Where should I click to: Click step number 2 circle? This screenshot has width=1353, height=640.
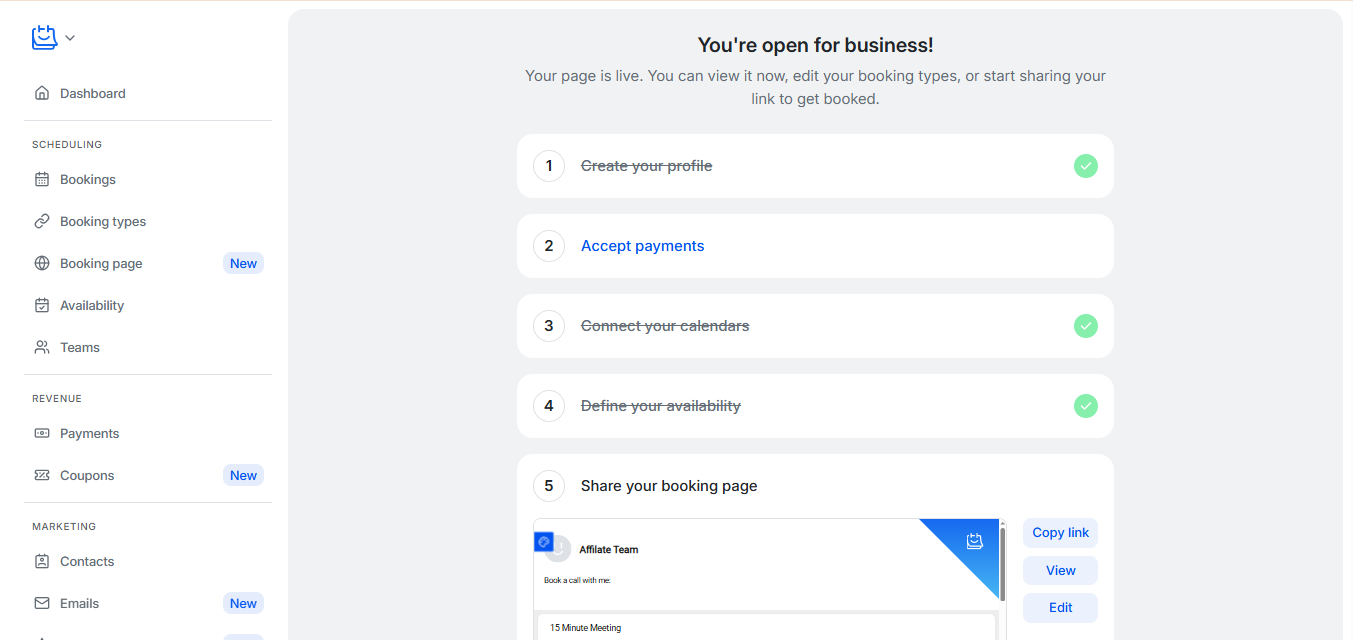point(549,246)
